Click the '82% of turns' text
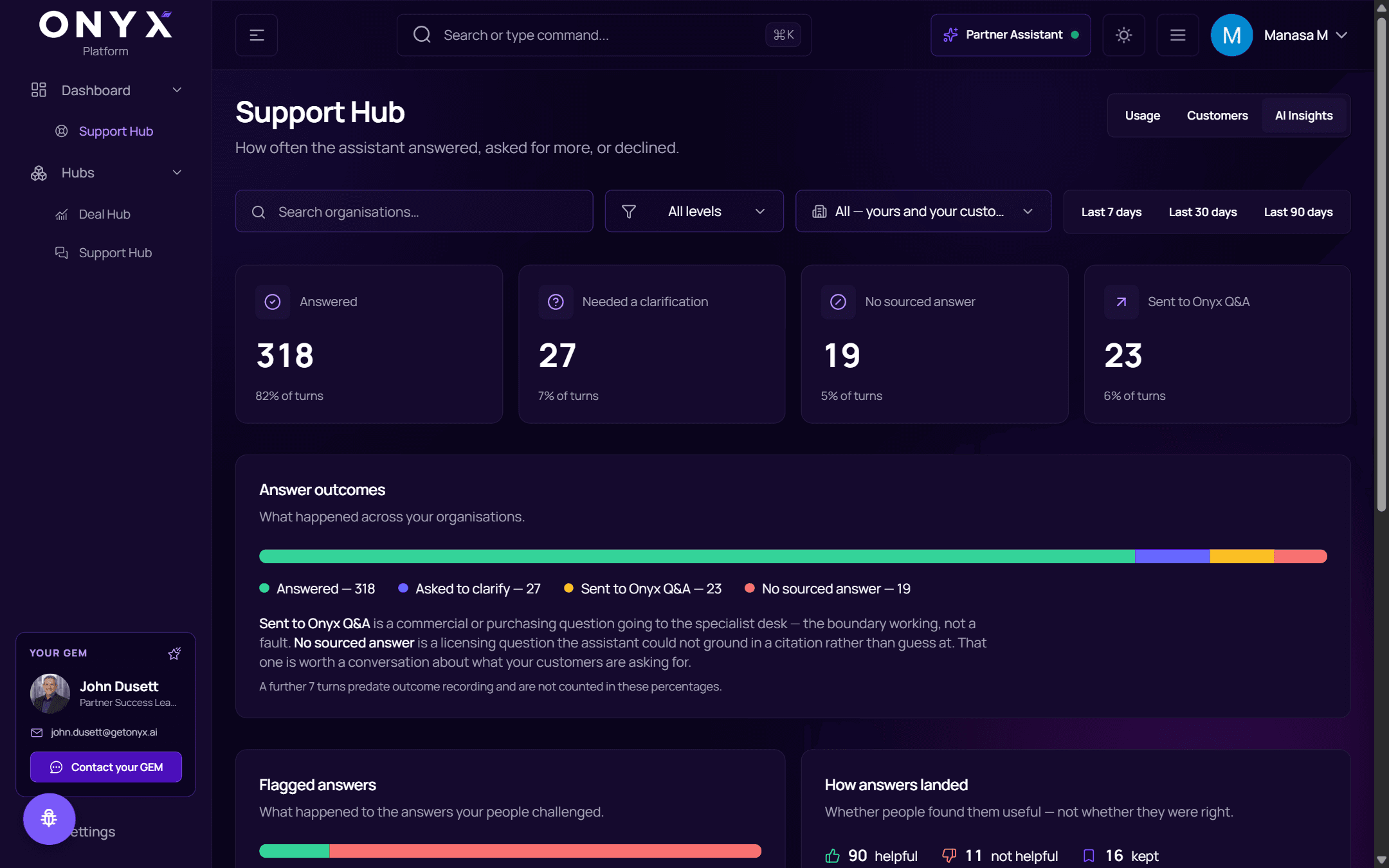The width and height of the screenshot is (1389, 868). coord(289,396)
